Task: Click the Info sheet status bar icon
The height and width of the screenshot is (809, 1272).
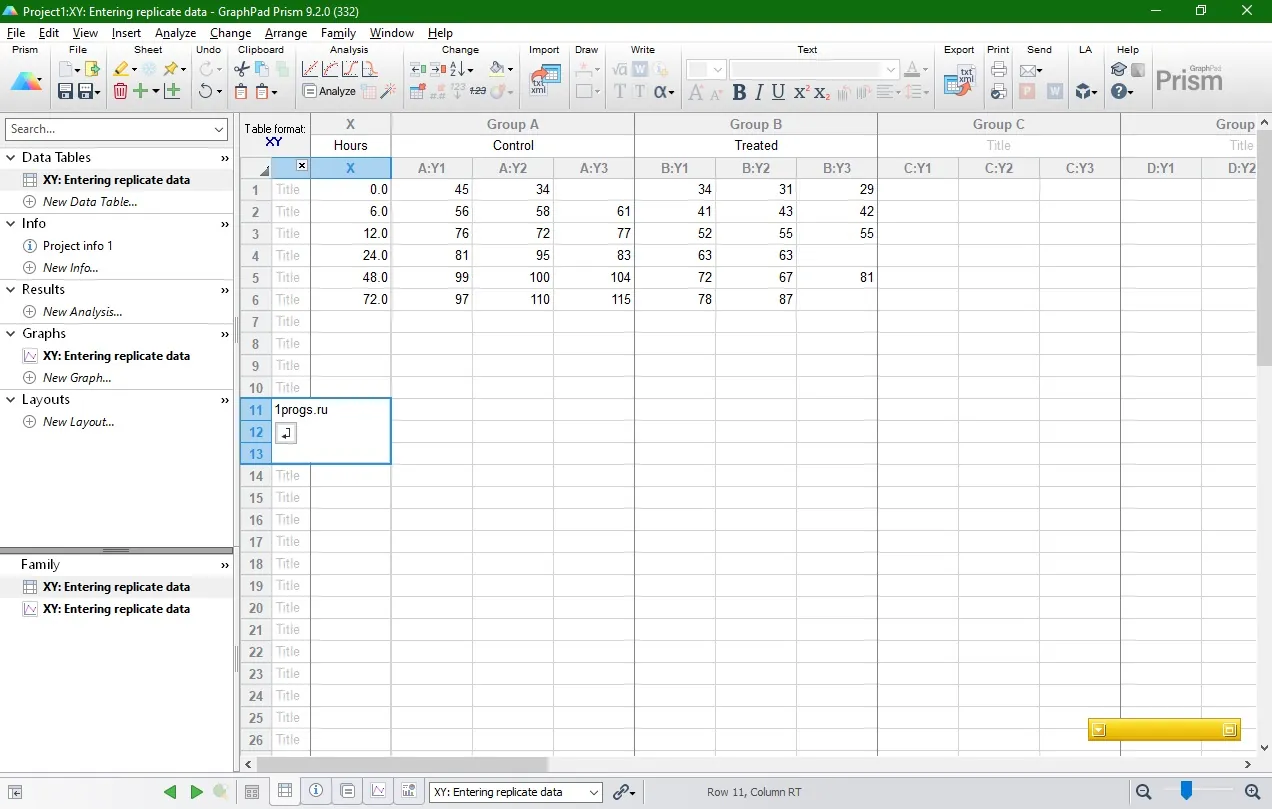Action: click(x=316, y=791)
